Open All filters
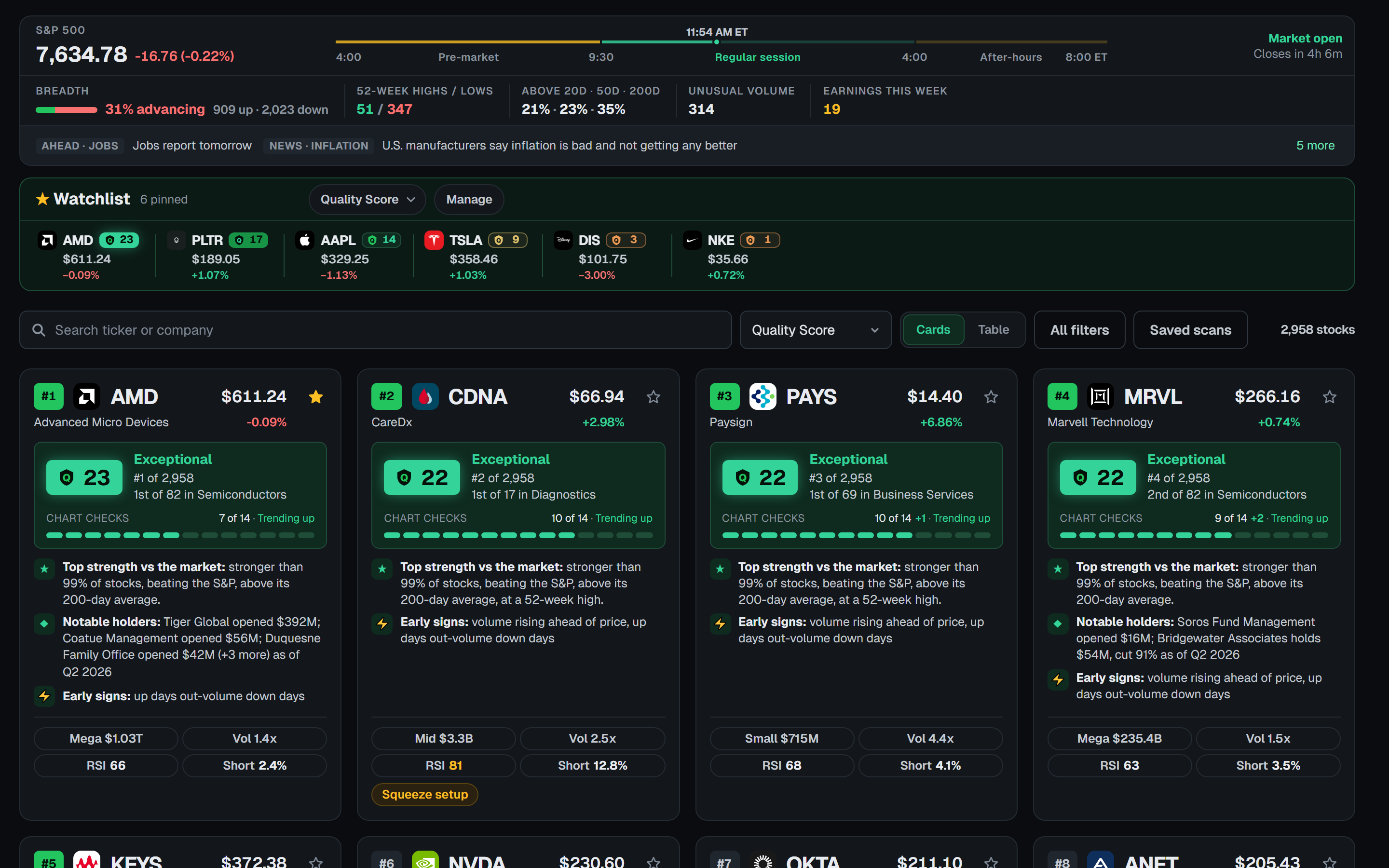1389x868 pixels. point(1079,330)
